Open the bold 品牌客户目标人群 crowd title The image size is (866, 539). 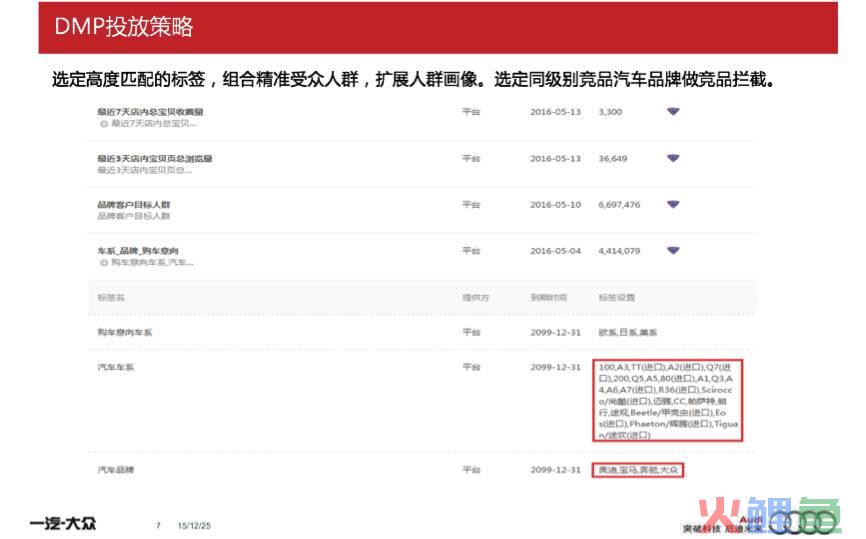pyautogui.click(x=134, y=204)
